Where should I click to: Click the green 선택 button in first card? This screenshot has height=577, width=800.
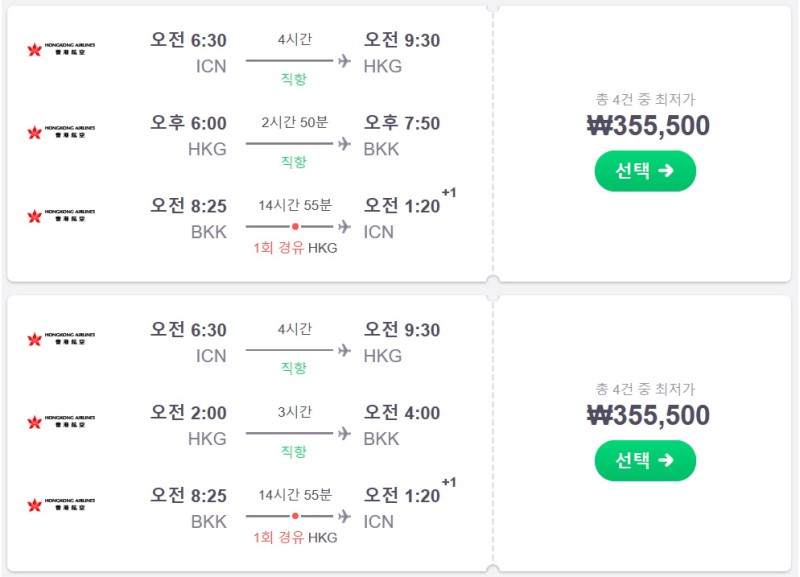tap(645, 171)
